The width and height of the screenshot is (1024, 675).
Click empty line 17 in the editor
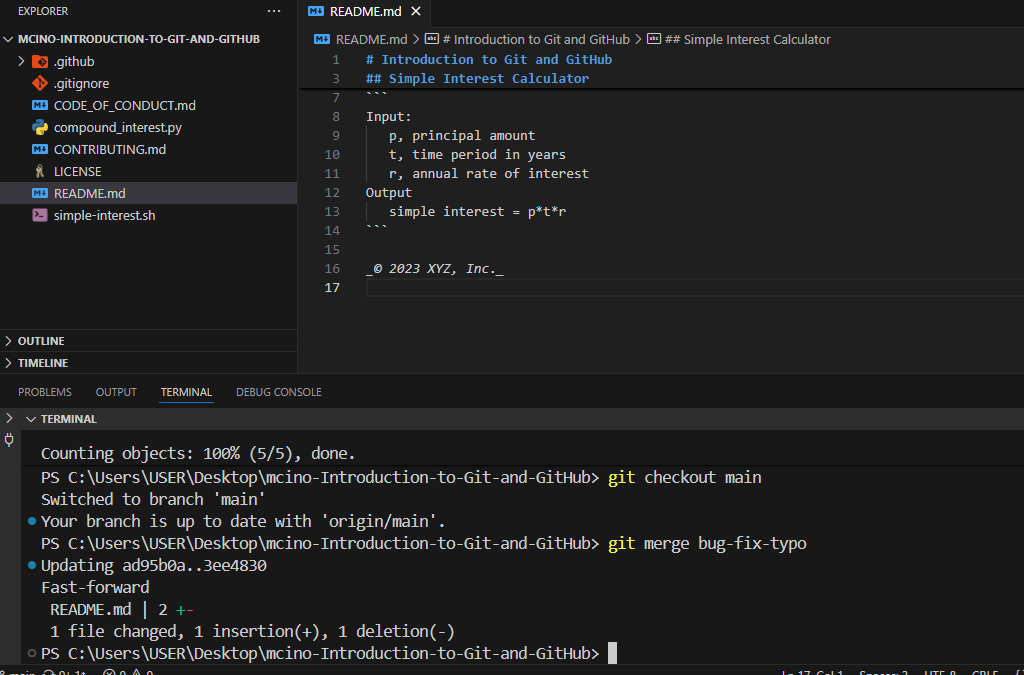coord(600,288)
